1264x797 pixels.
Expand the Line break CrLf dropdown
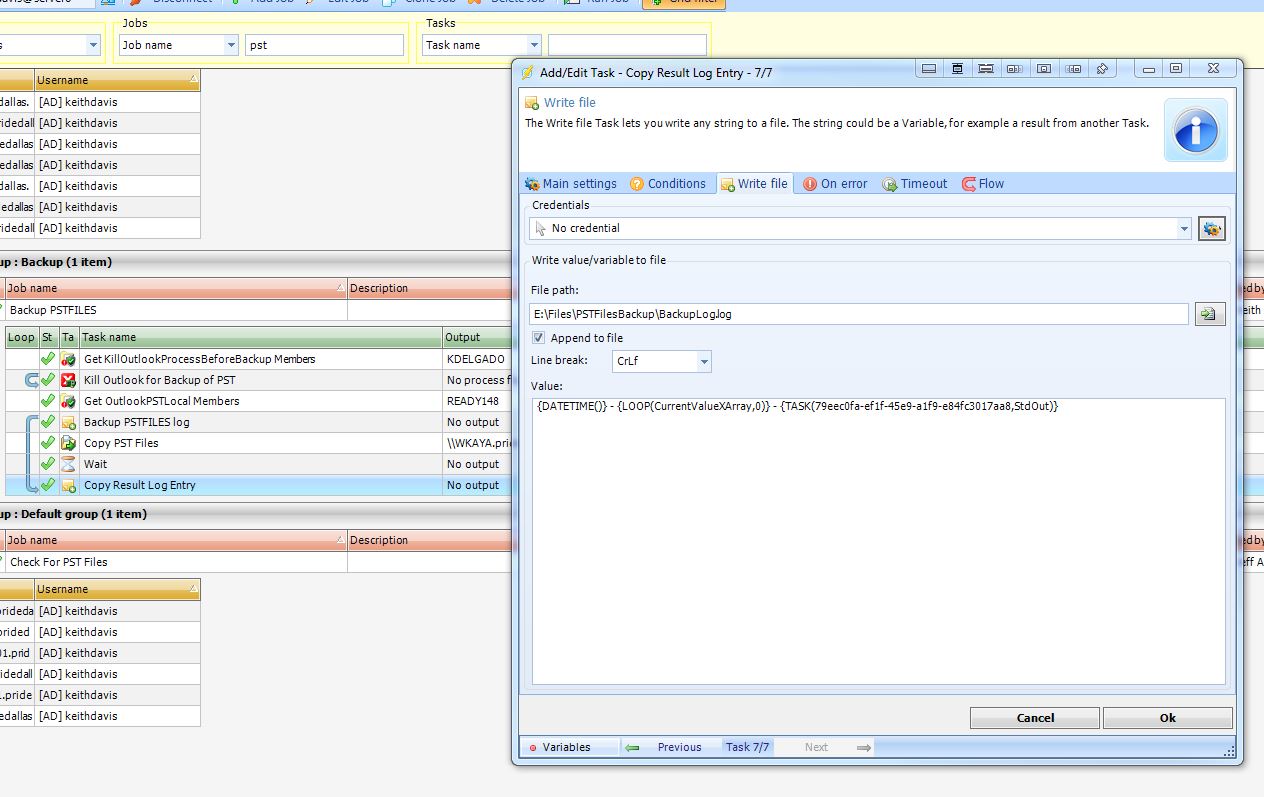703,361
